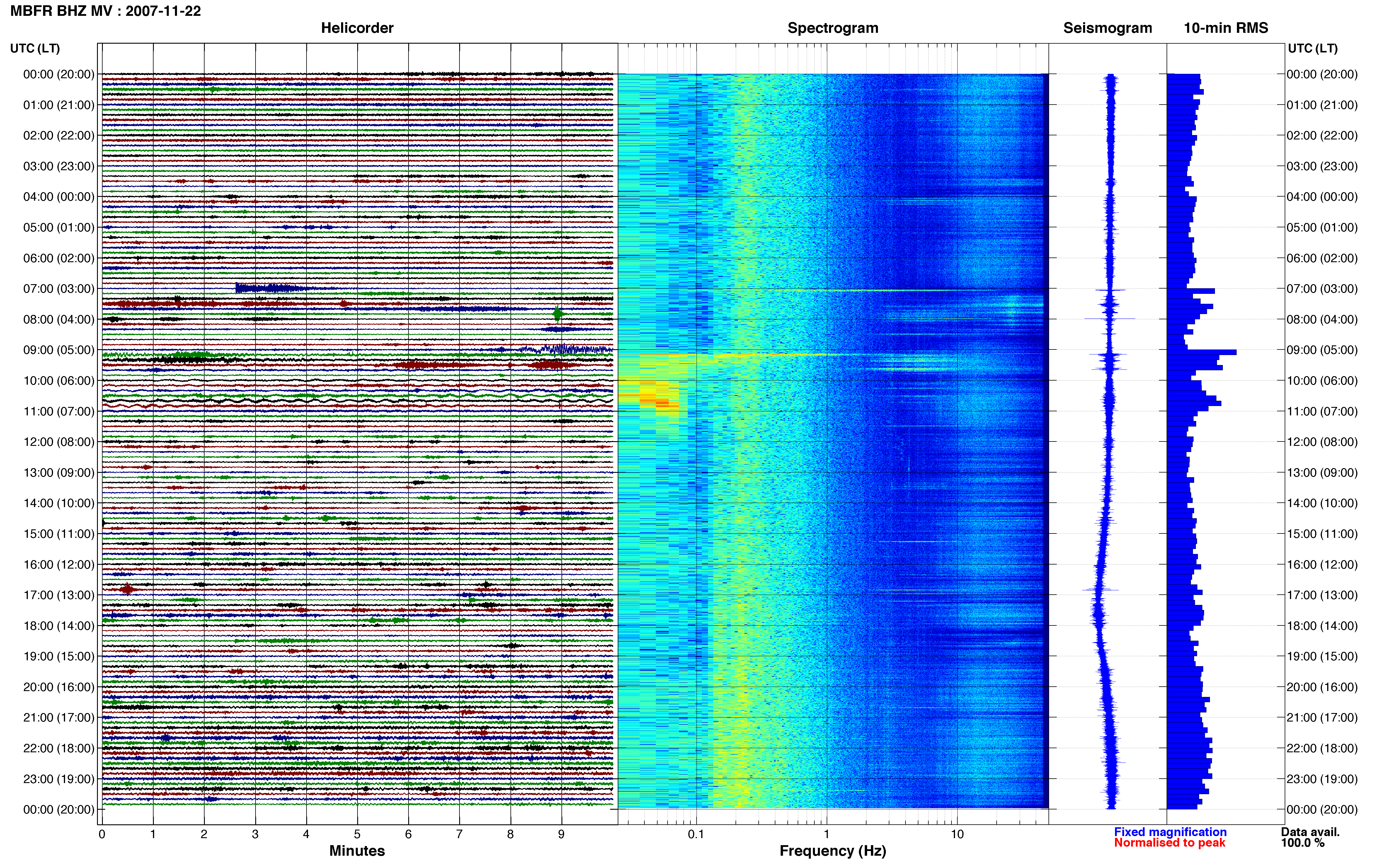Click RMS-side time label '11:00 (07:00)'

click(1322, 412)
